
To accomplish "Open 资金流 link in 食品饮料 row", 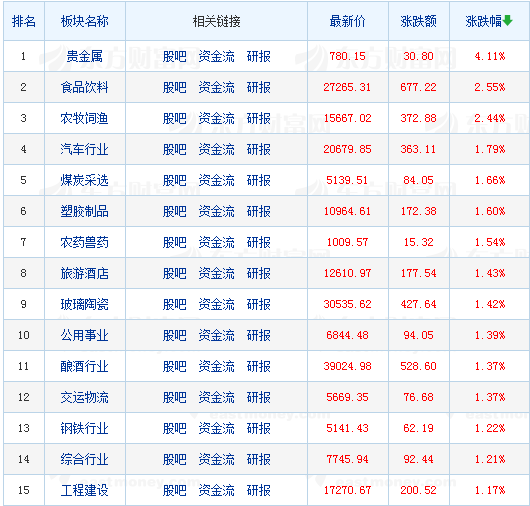I will (216, 87).
